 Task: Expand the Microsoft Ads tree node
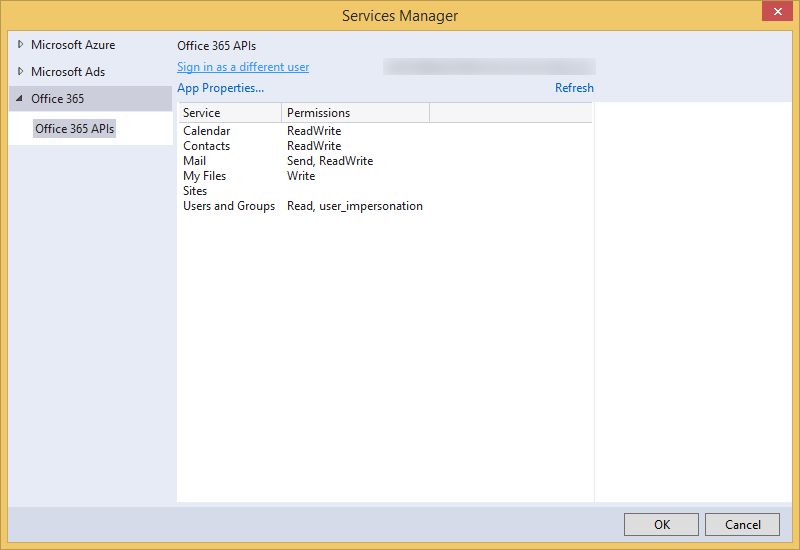pos(20,71)
